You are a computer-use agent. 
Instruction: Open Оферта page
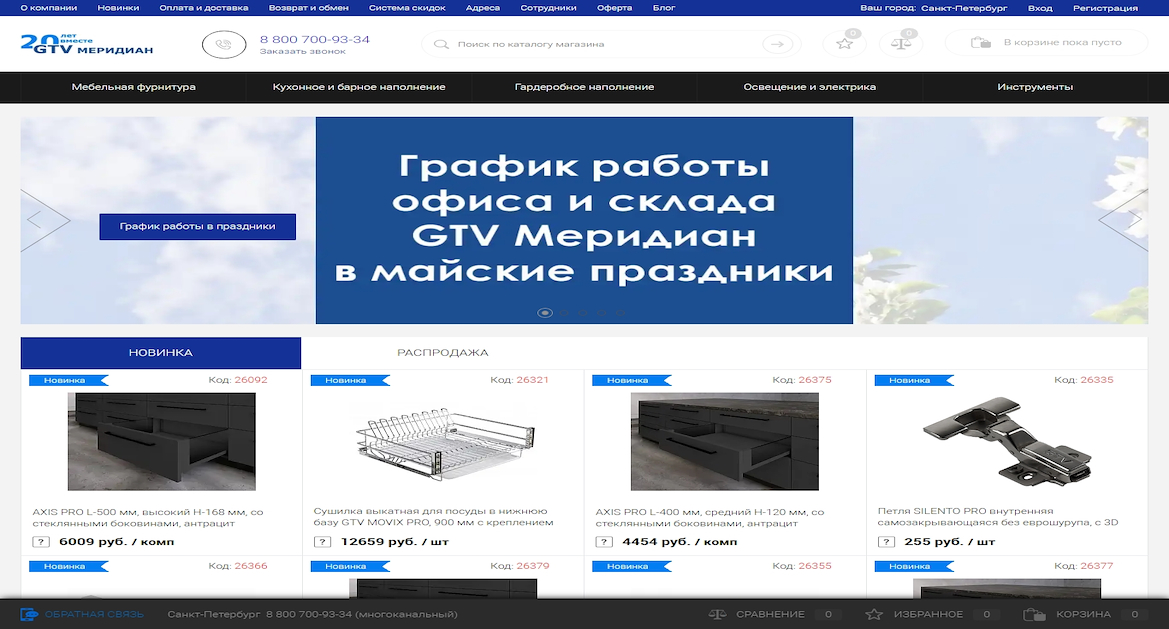click(614, 8)
